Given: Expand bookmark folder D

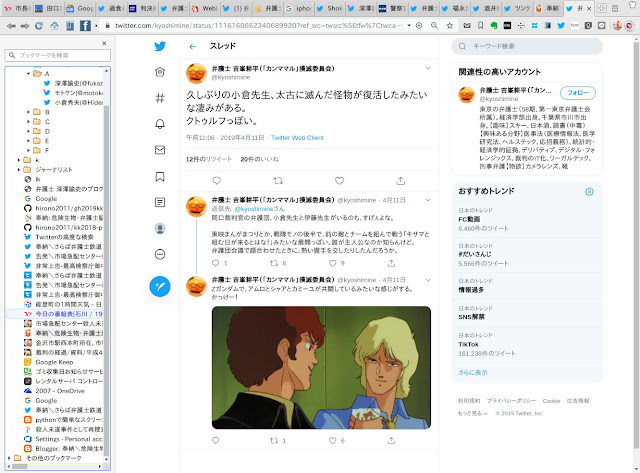Looking at the screenshot, I should point(28,131).
